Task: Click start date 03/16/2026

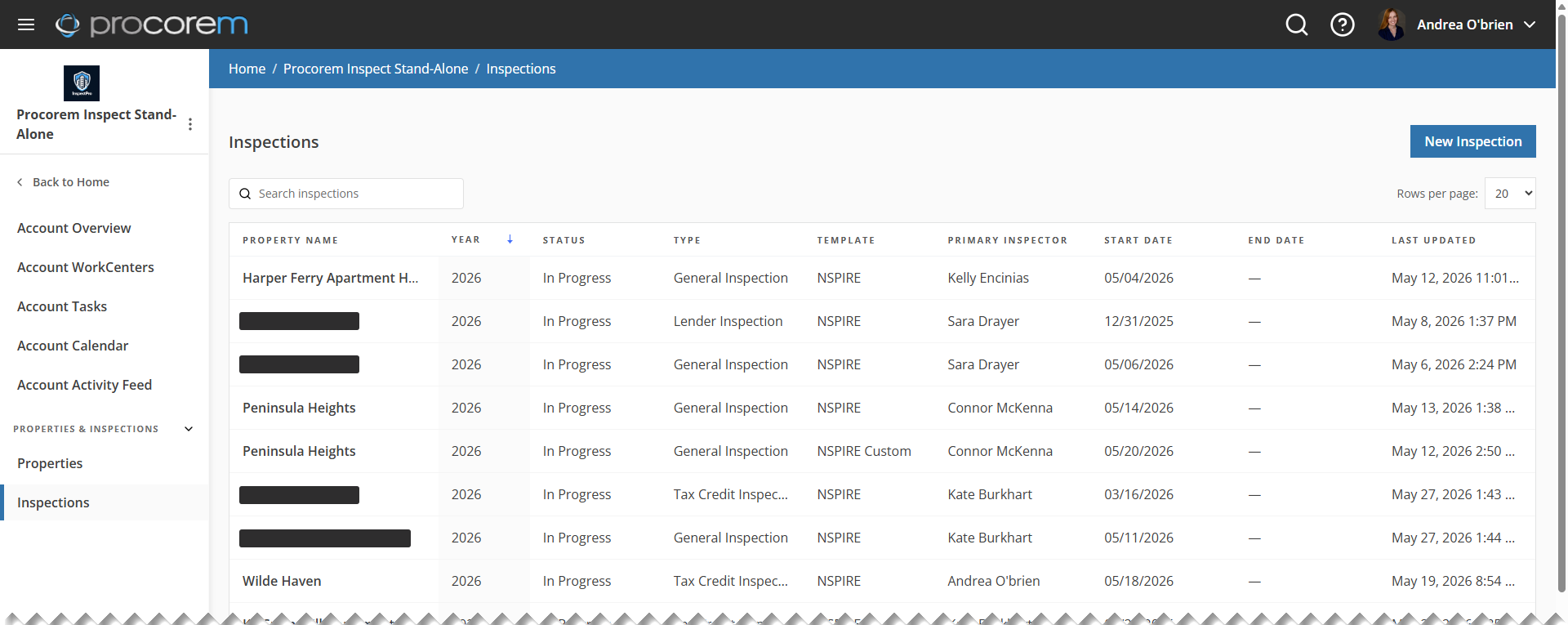Action: point(1138,494)
